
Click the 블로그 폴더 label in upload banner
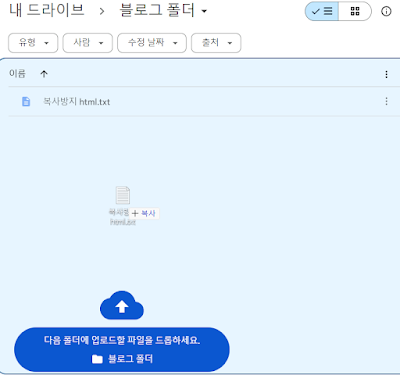130,359
